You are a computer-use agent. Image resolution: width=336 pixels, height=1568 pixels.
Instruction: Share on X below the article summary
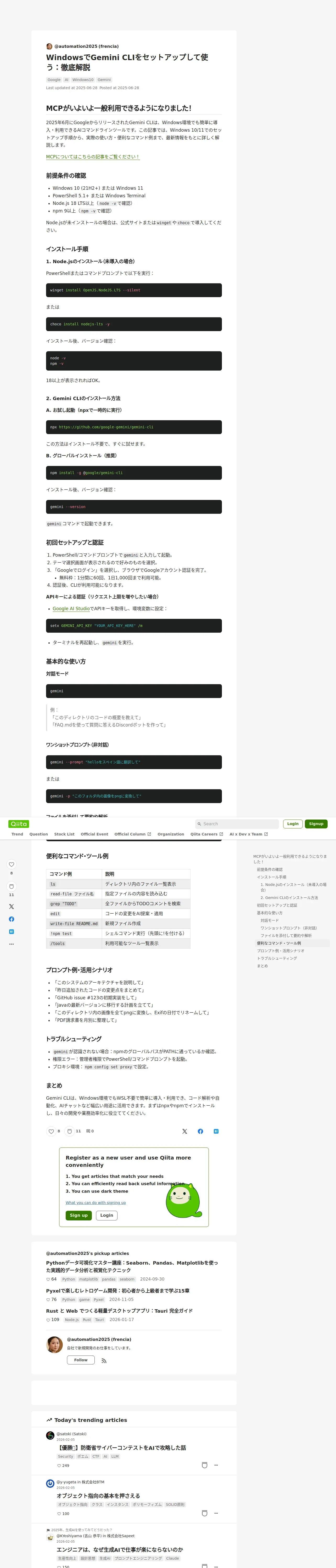(x=185, y=1131)
